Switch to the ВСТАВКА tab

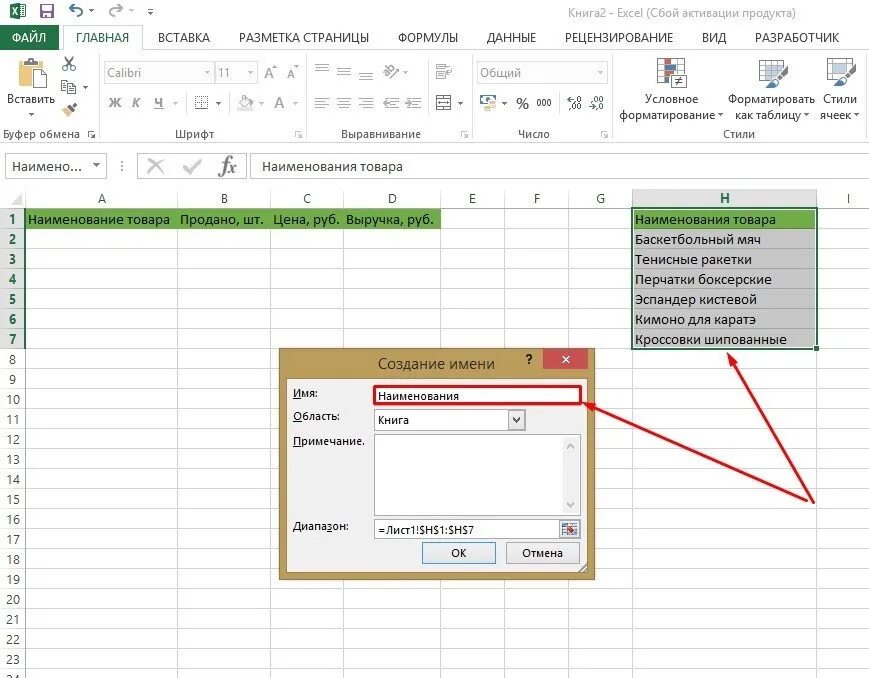click(183, 38)
